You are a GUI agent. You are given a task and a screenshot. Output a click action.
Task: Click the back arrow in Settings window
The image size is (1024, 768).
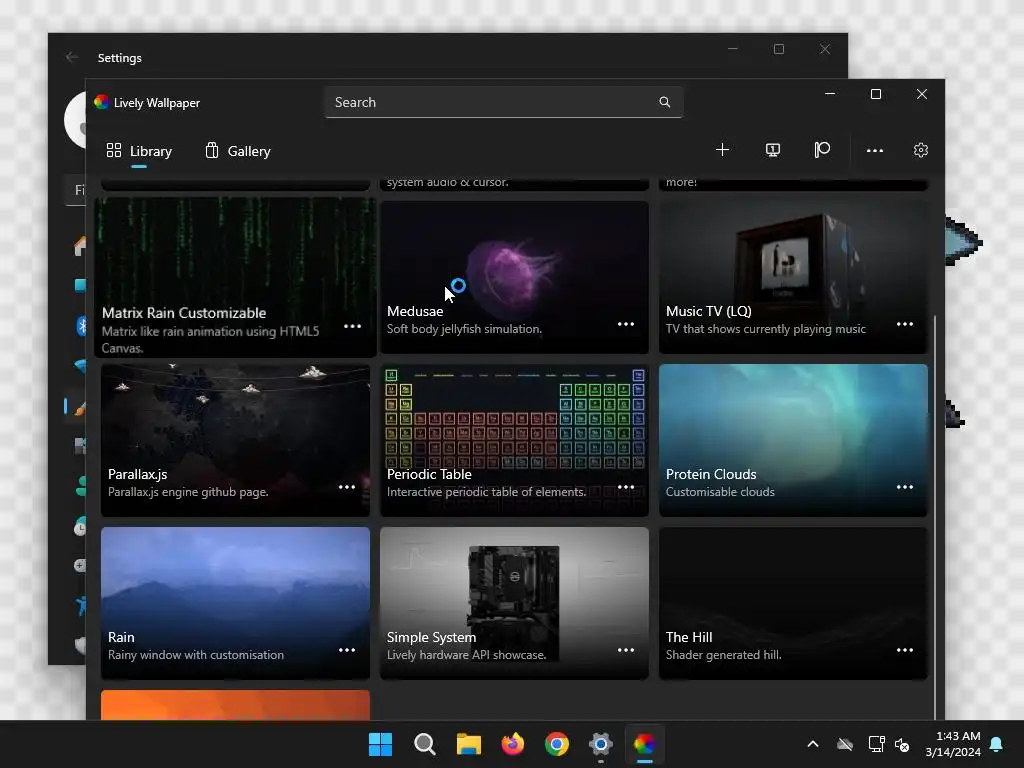coord(72,57)
